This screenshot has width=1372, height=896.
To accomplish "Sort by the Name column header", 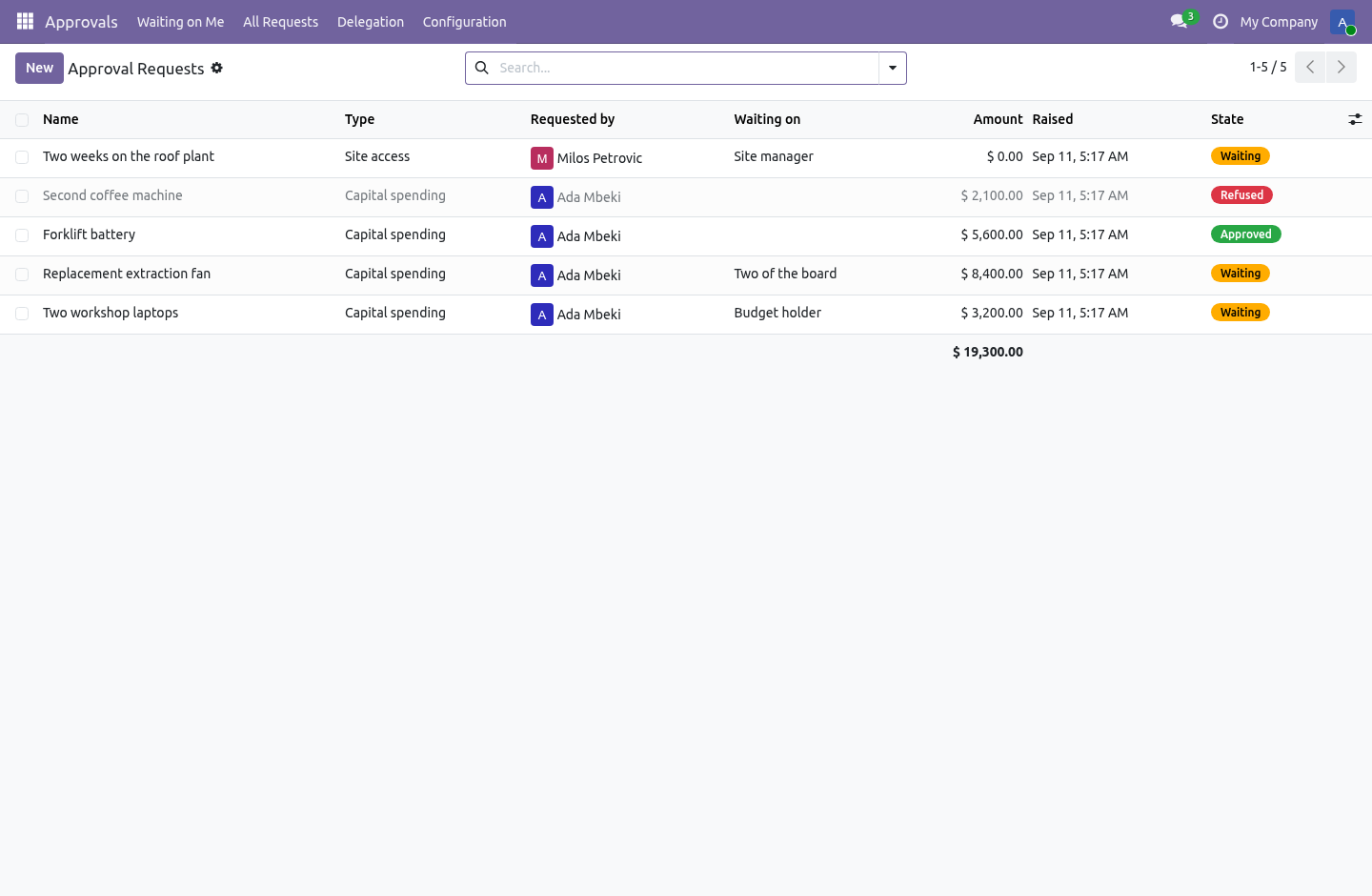I will [x=61, y=119].
